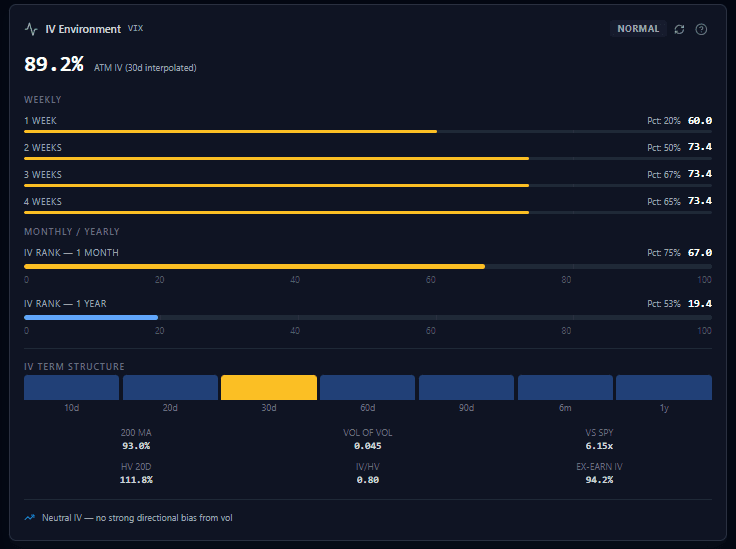Click the 2 WEEKS progress bar
Screen dimensions: 736x549
(368, 159)
